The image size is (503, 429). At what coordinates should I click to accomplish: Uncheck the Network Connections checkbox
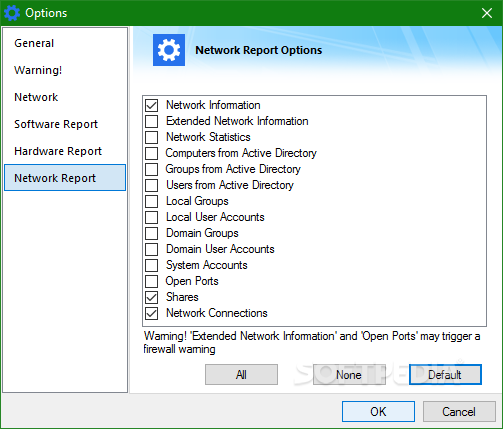click(x=152, y=313)
